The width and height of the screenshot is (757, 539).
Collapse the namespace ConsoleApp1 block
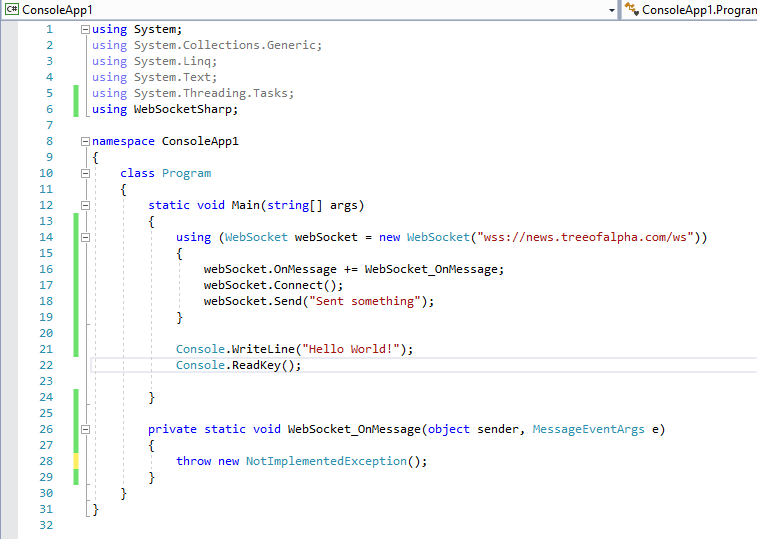click(x=85, y=142)
